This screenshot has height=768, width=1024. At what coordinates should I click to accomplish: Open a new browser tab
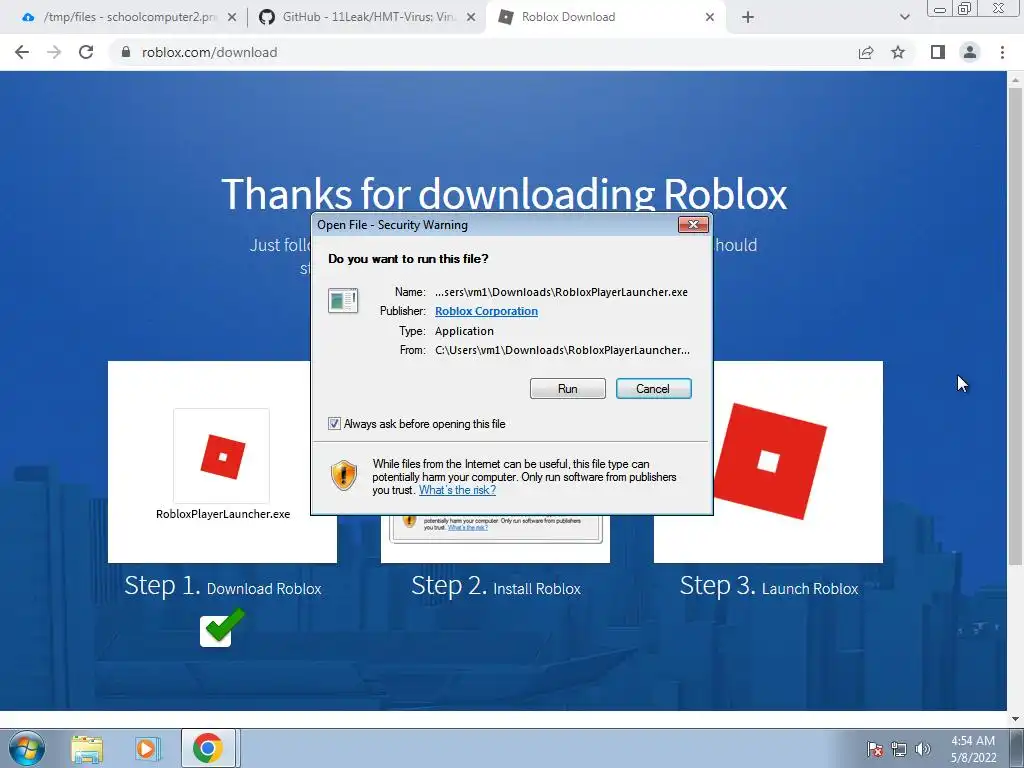(x=748, y=18)
